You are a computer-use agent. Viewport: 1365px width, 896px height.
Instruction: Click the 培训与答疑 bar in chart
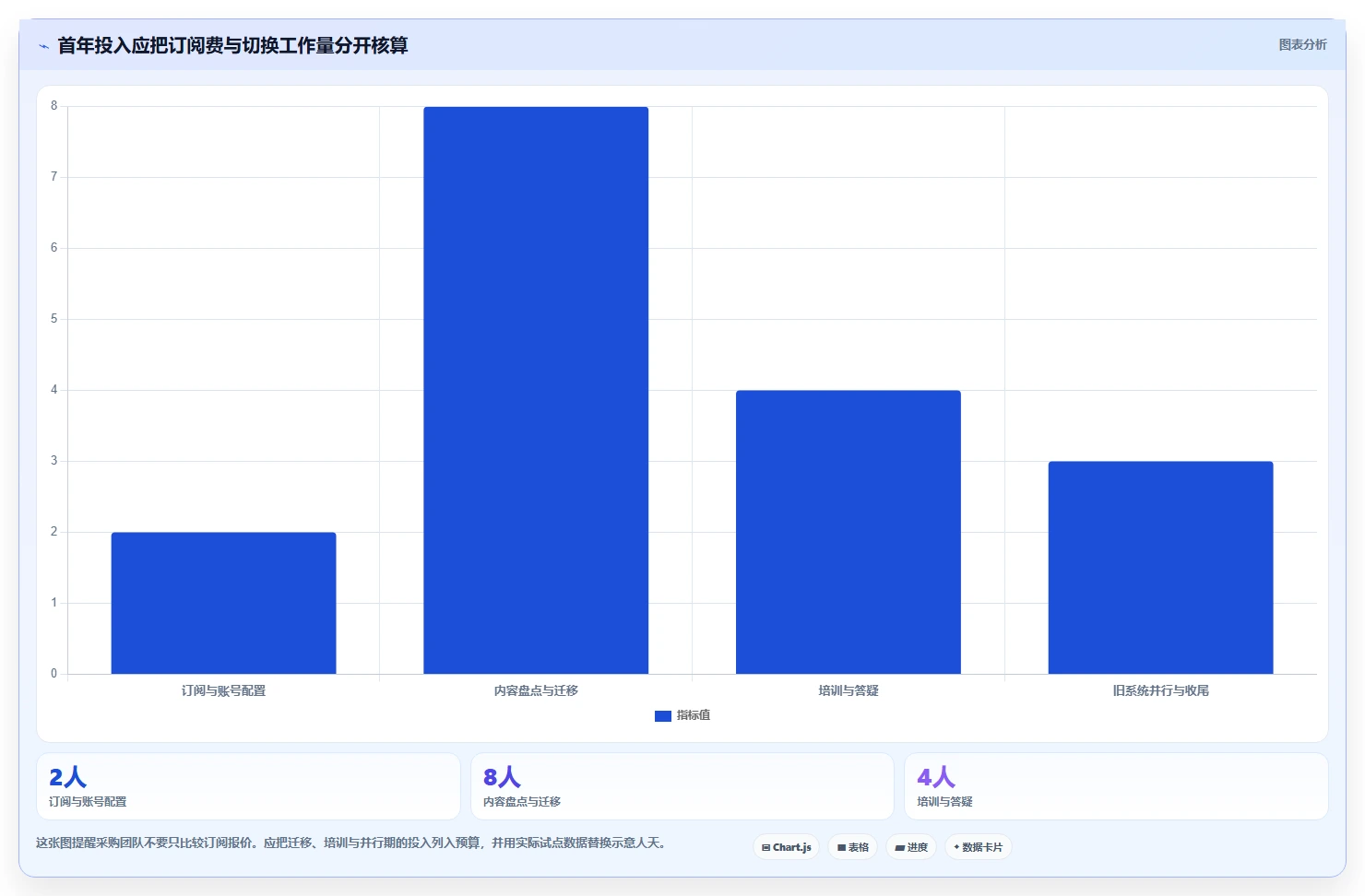point(849,532)
